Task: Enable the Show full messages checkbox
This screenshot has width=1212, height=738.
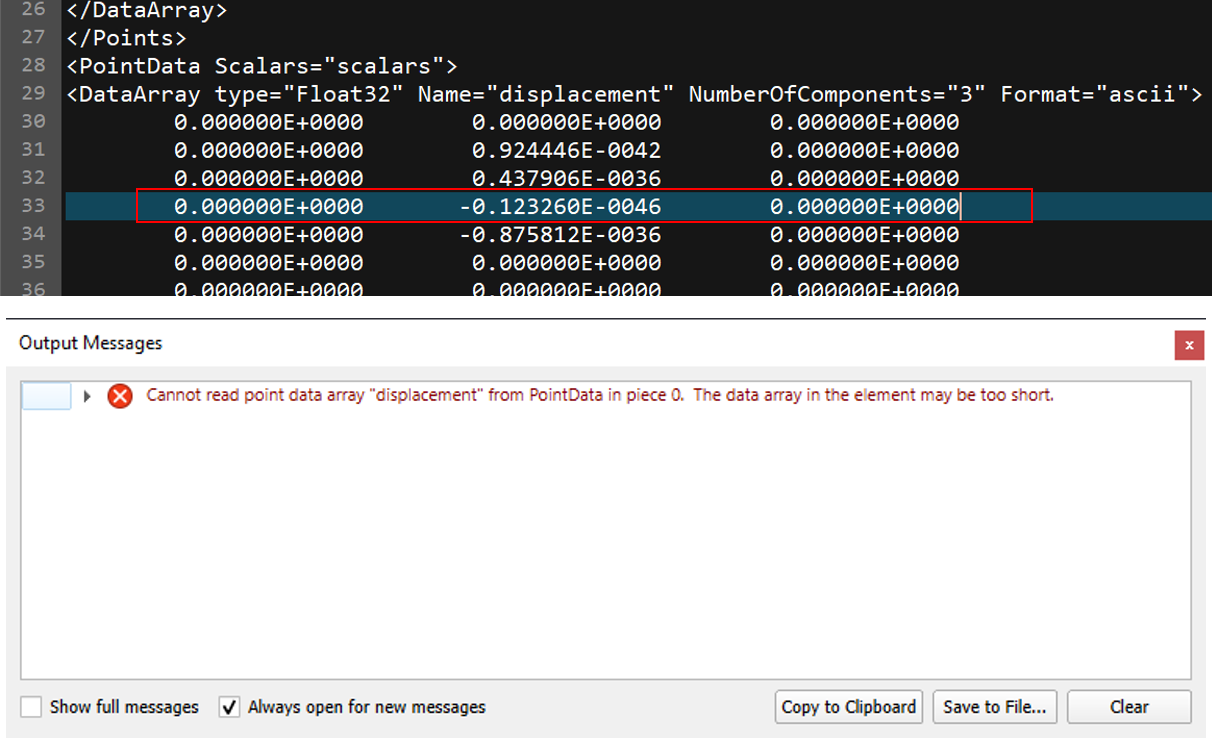Action: pos(32,707)
